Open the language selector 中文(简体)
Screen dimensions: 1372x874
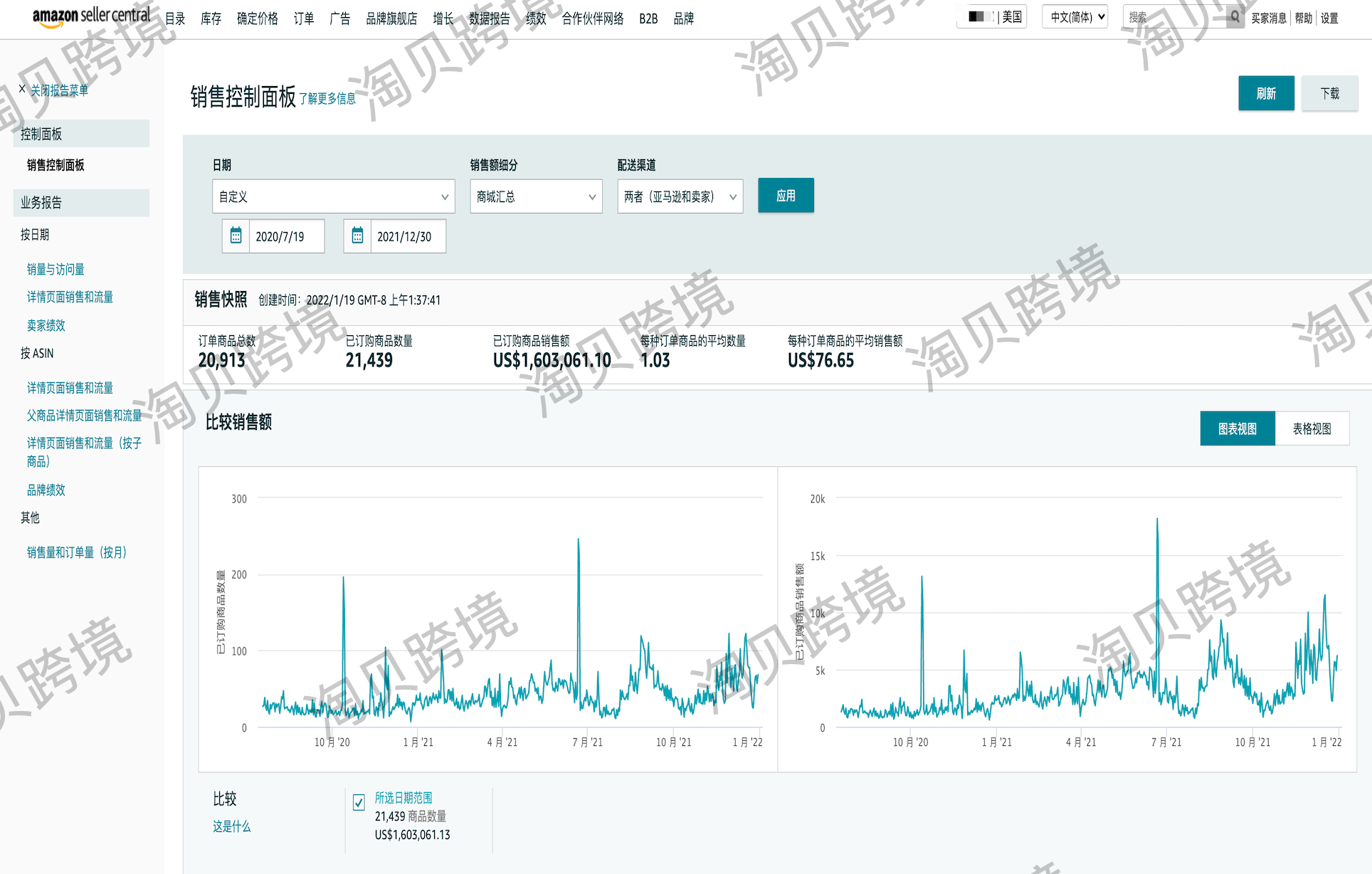1075,17
